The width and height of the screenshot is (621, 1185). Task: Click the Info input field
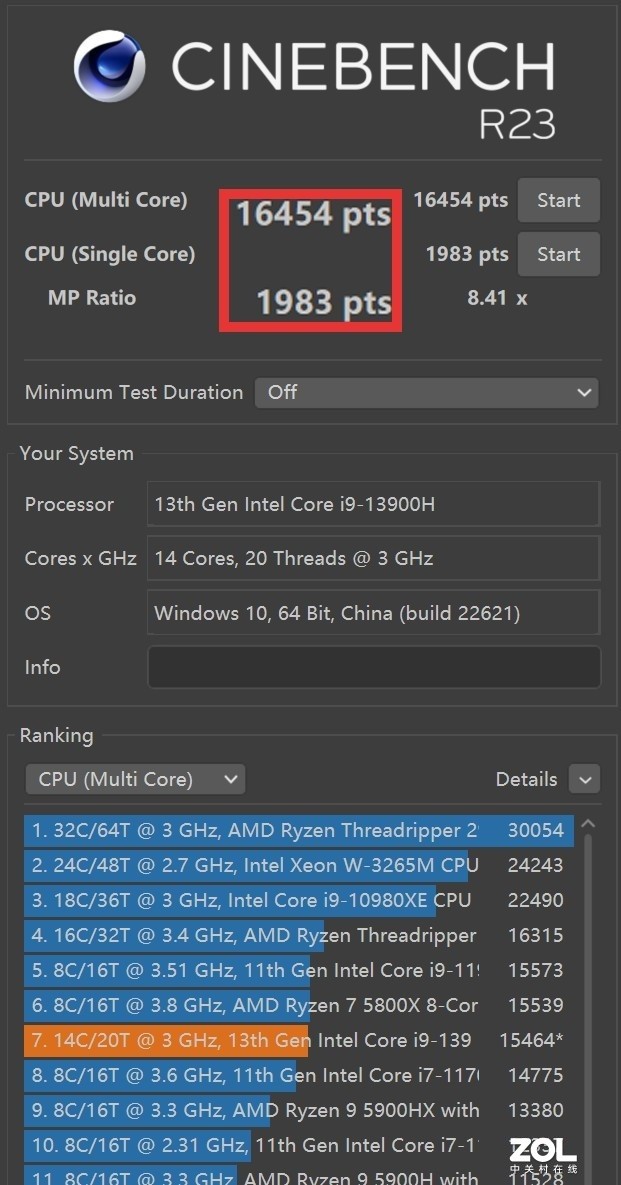tap(374, 667)
